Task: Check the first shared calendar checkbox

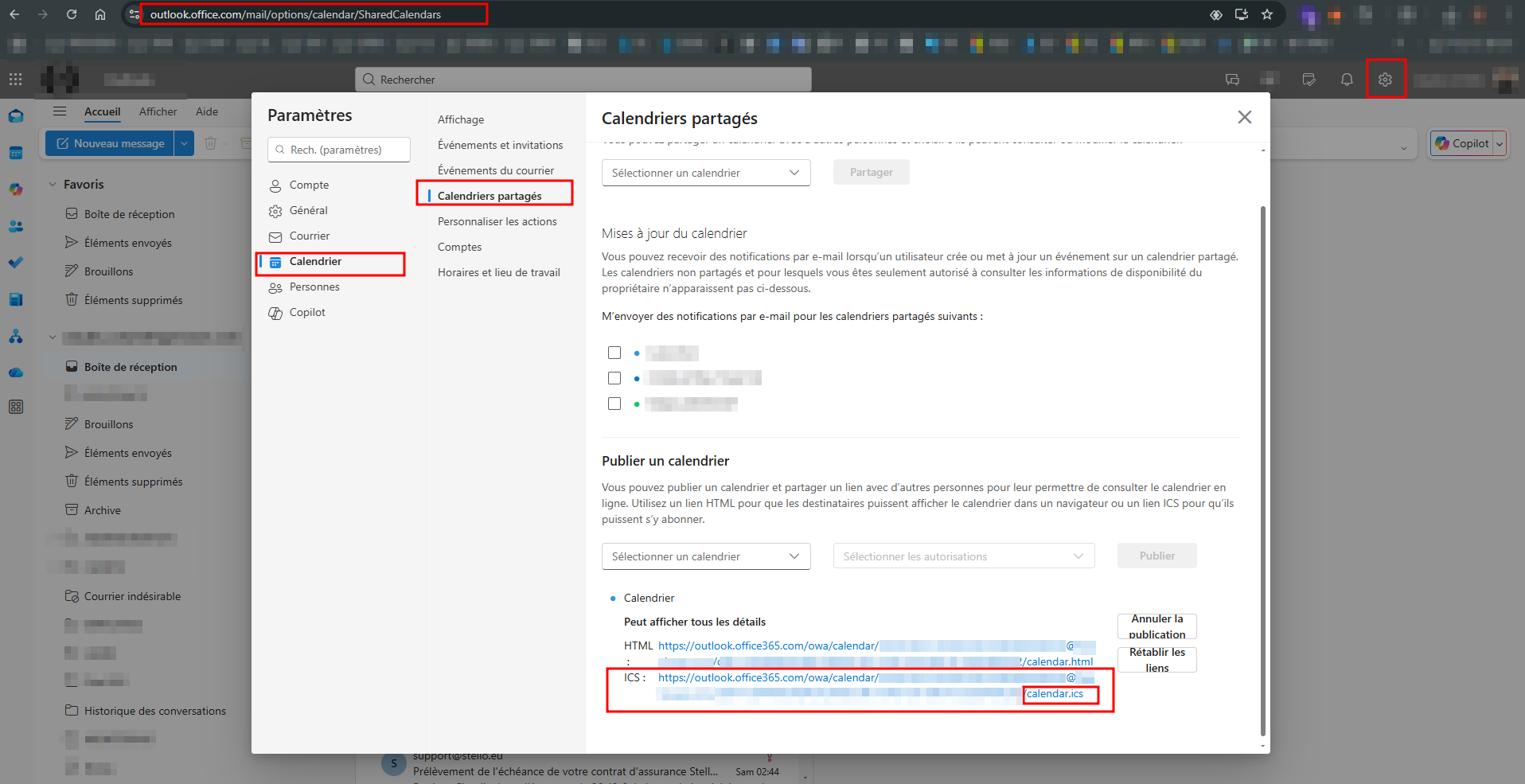Action: click(x=614, y=353)
